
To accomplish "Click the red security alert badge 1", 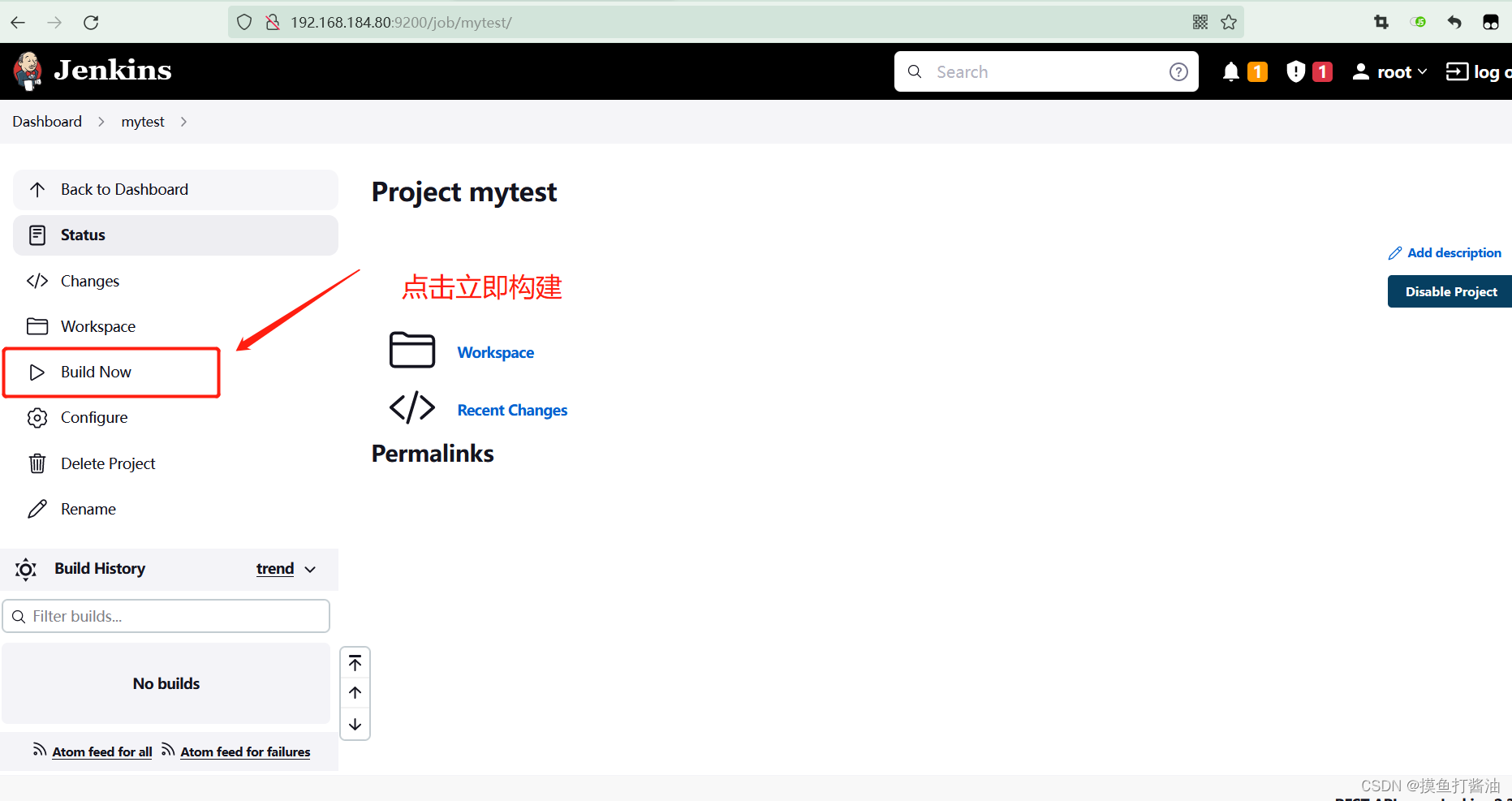I will click(x=1322, y=72).
